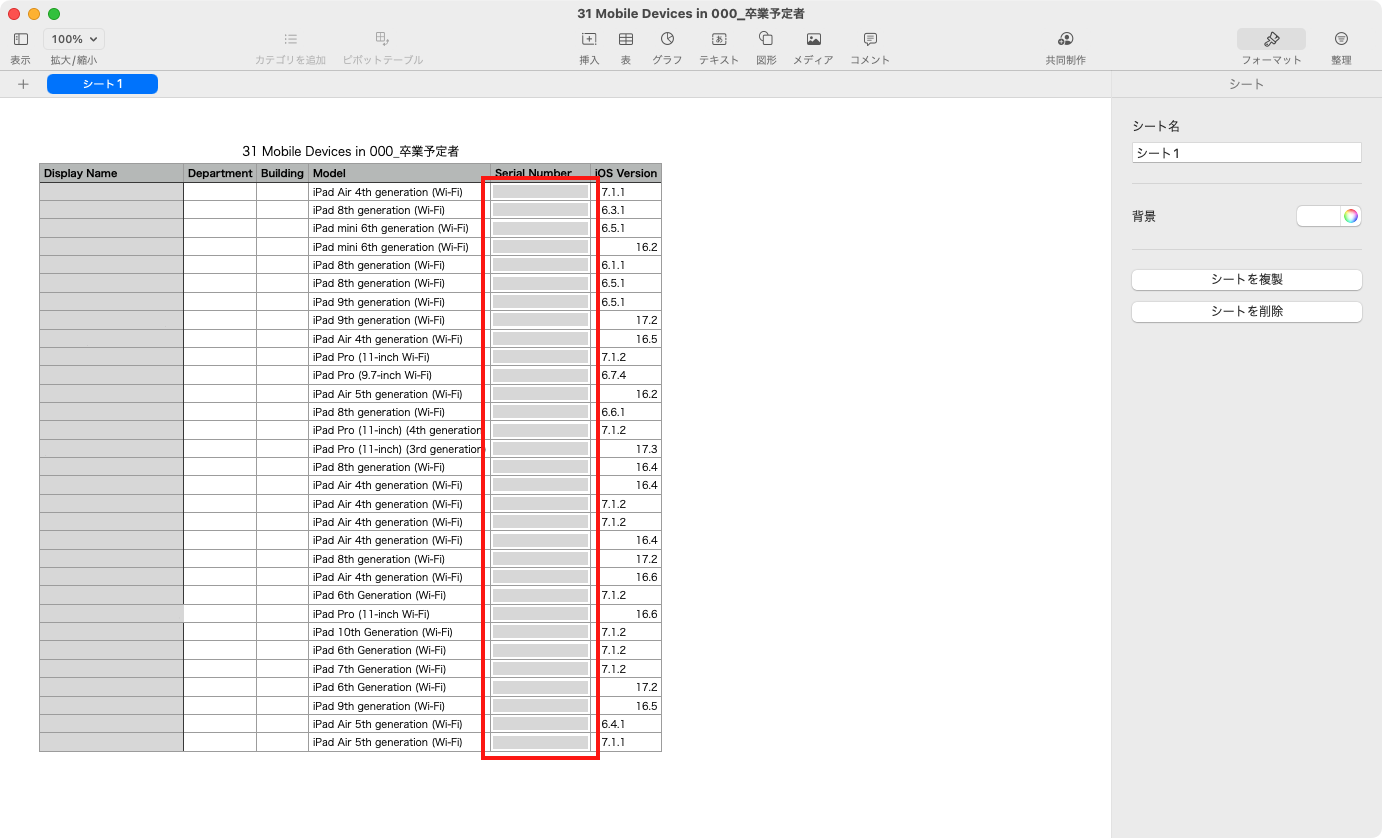Select the シート1 sheet tab
The height and width of the screenshot is (838, 1382).
click(x=102, y=84)
